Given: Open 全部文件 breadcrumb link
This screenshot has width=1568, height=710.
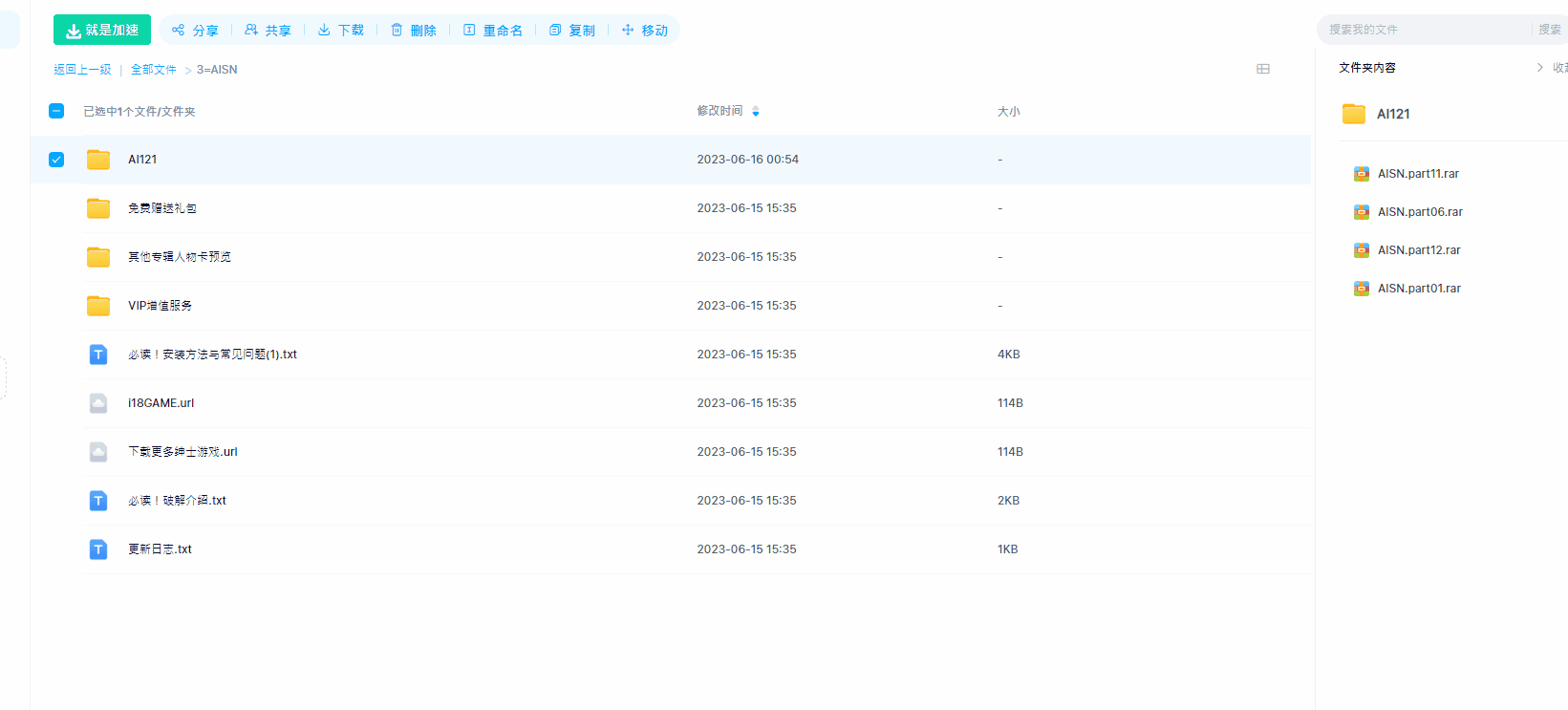Looking at the screenshot, I should 154,70.
